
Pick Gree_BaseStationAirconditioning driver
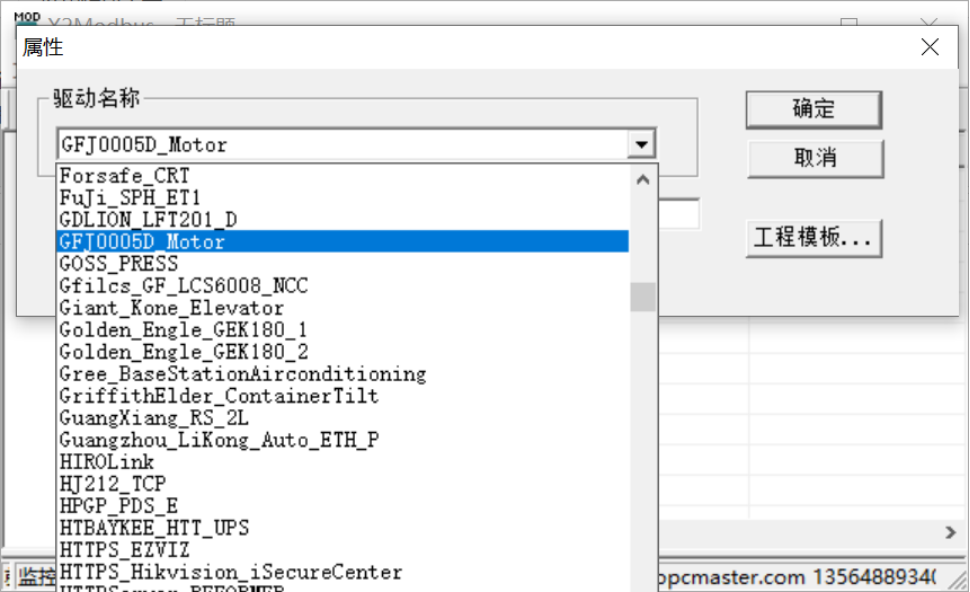coord(343,374)
